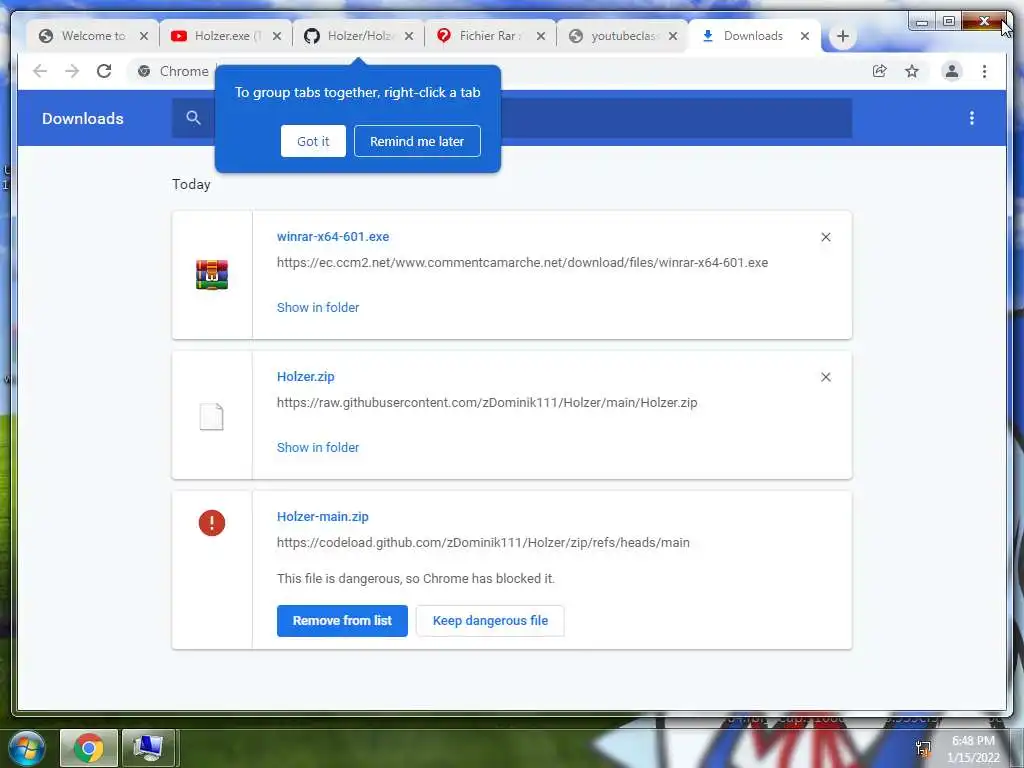
Task: Close the Downloads tab
Action: (x=805, y=36)
